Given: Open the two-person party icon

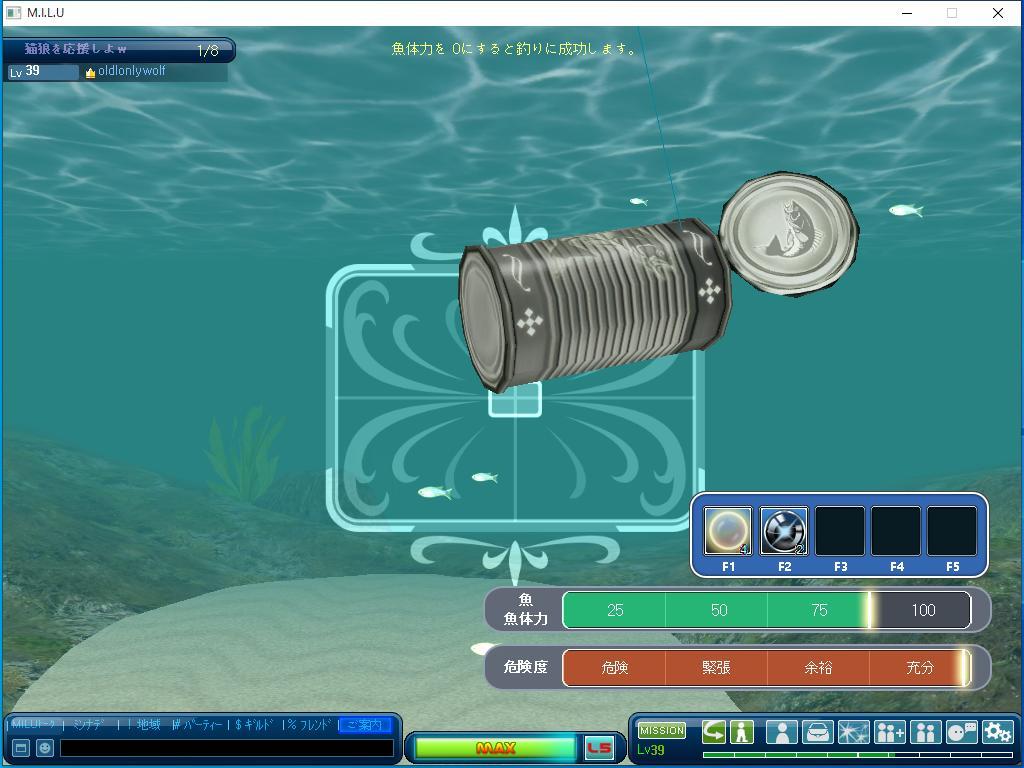Looking at the screenshot, I should coord(926,732).
